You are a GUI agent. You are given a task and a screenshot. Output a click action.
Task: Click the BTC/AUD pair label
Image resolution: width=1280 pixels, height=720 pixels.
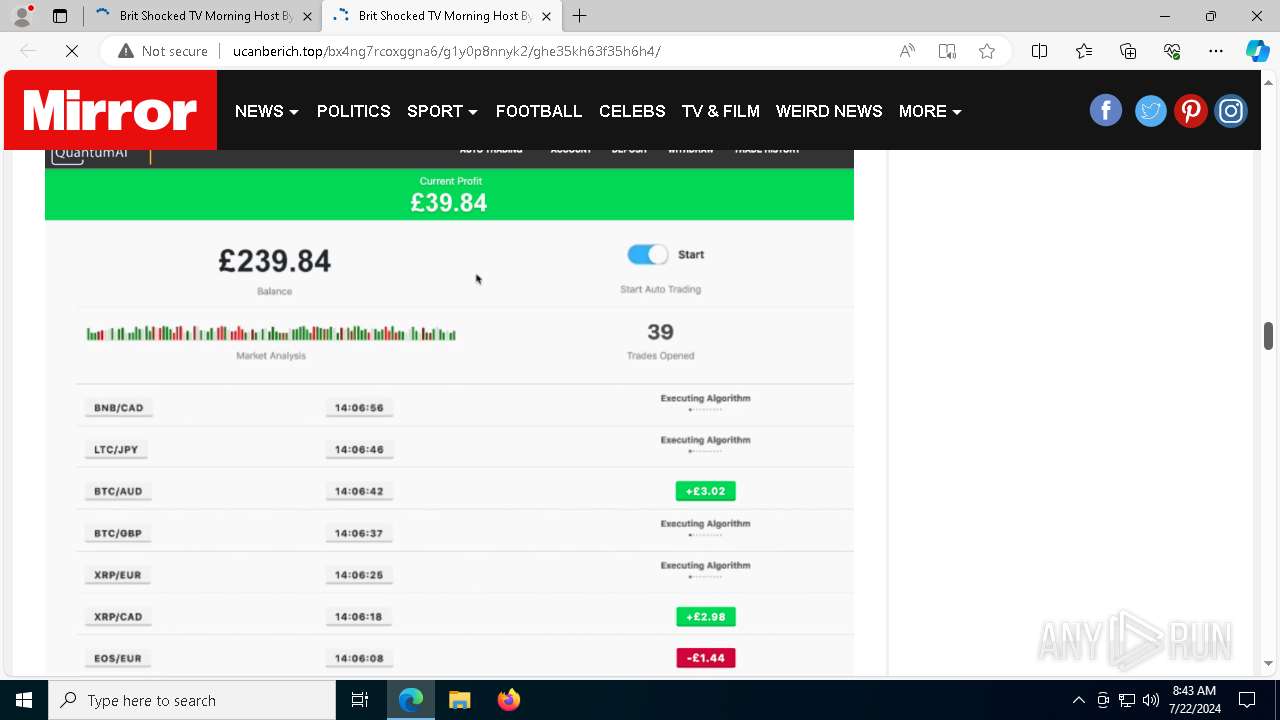[118, 492]
